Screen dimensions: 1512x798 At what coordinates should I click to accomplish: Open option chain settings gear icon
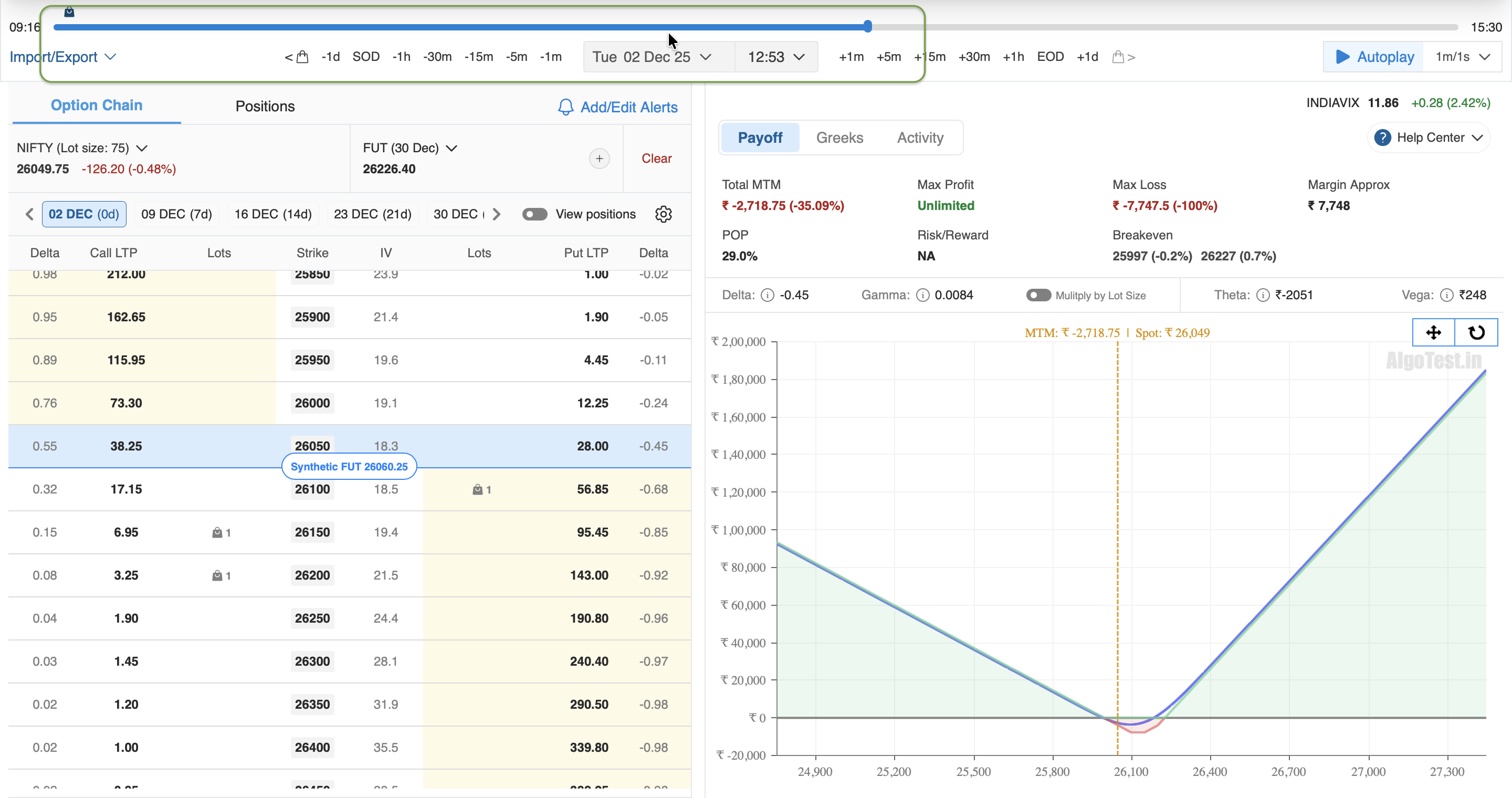point(663,214)
